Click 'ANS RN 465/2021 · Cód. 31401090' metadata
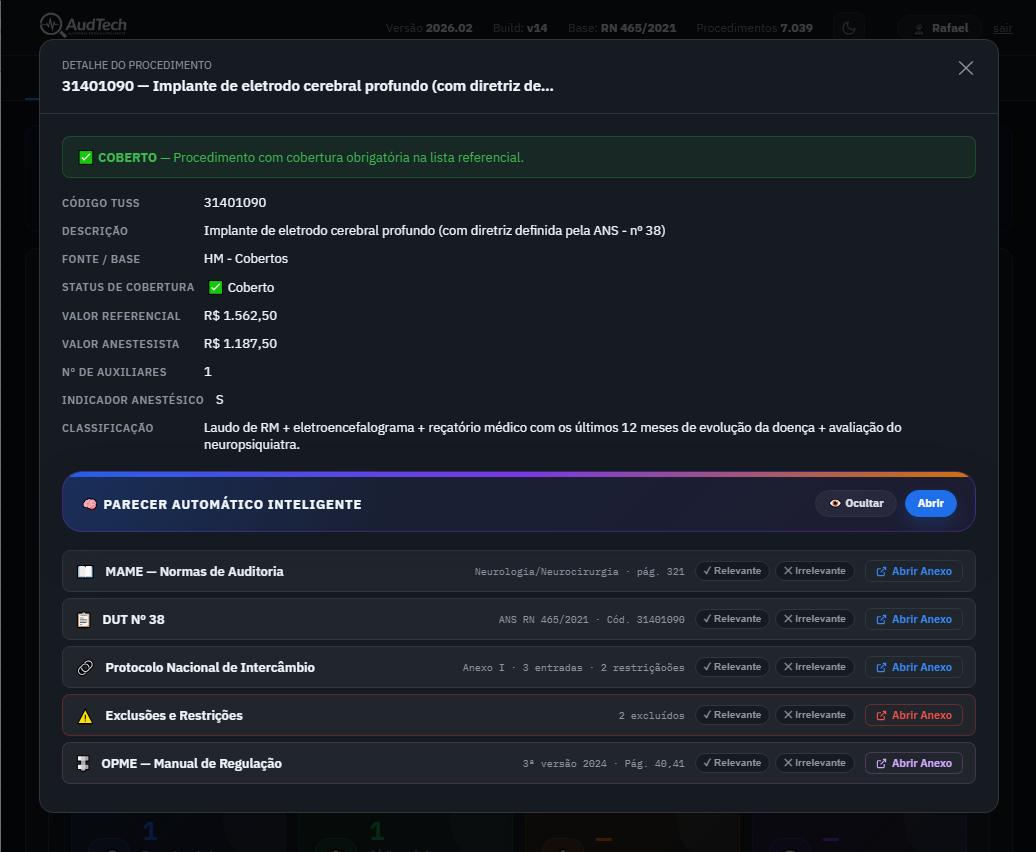The image size is (1036, 852). click(x=591, y=620)
